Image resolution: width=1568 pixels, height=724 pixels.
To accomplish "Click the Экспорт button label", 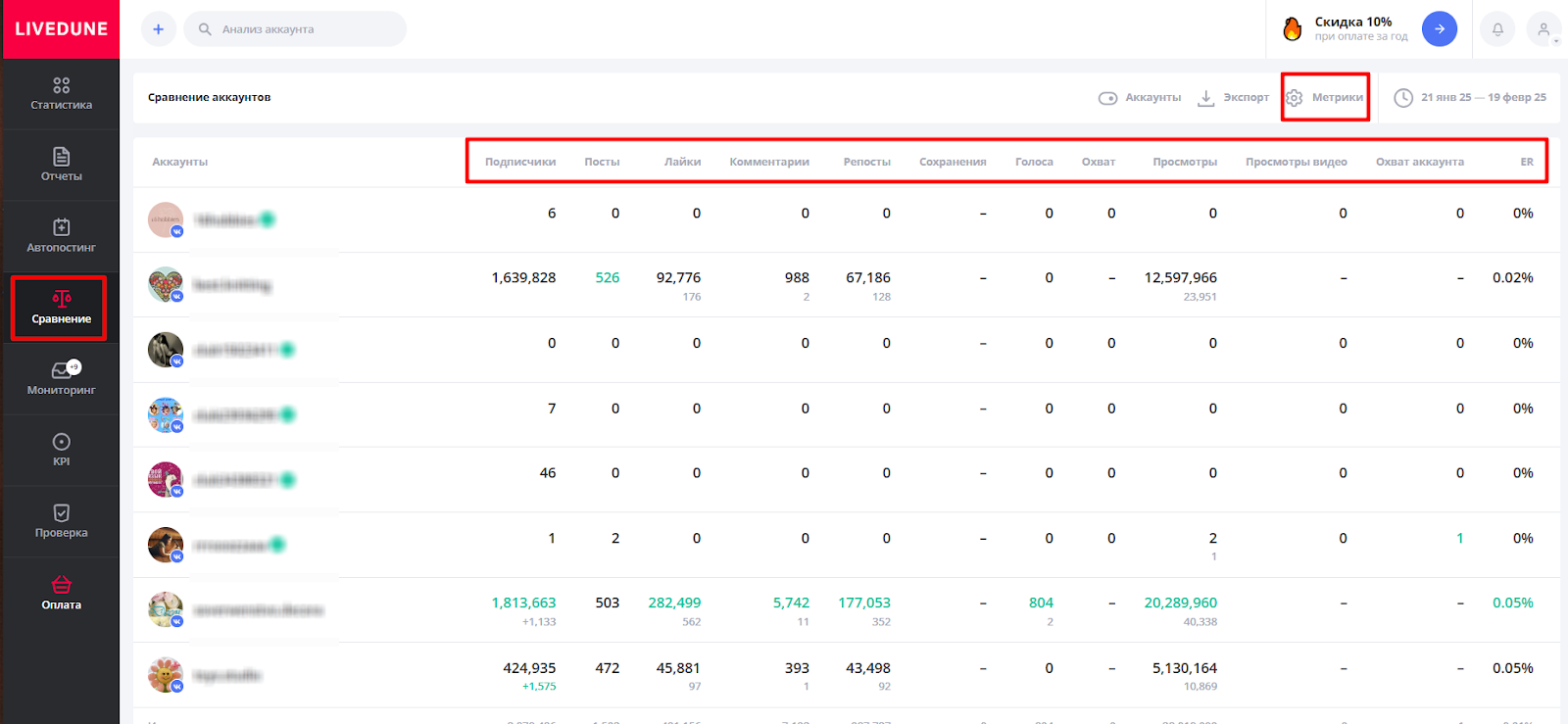I will (x=1246, y=98).
